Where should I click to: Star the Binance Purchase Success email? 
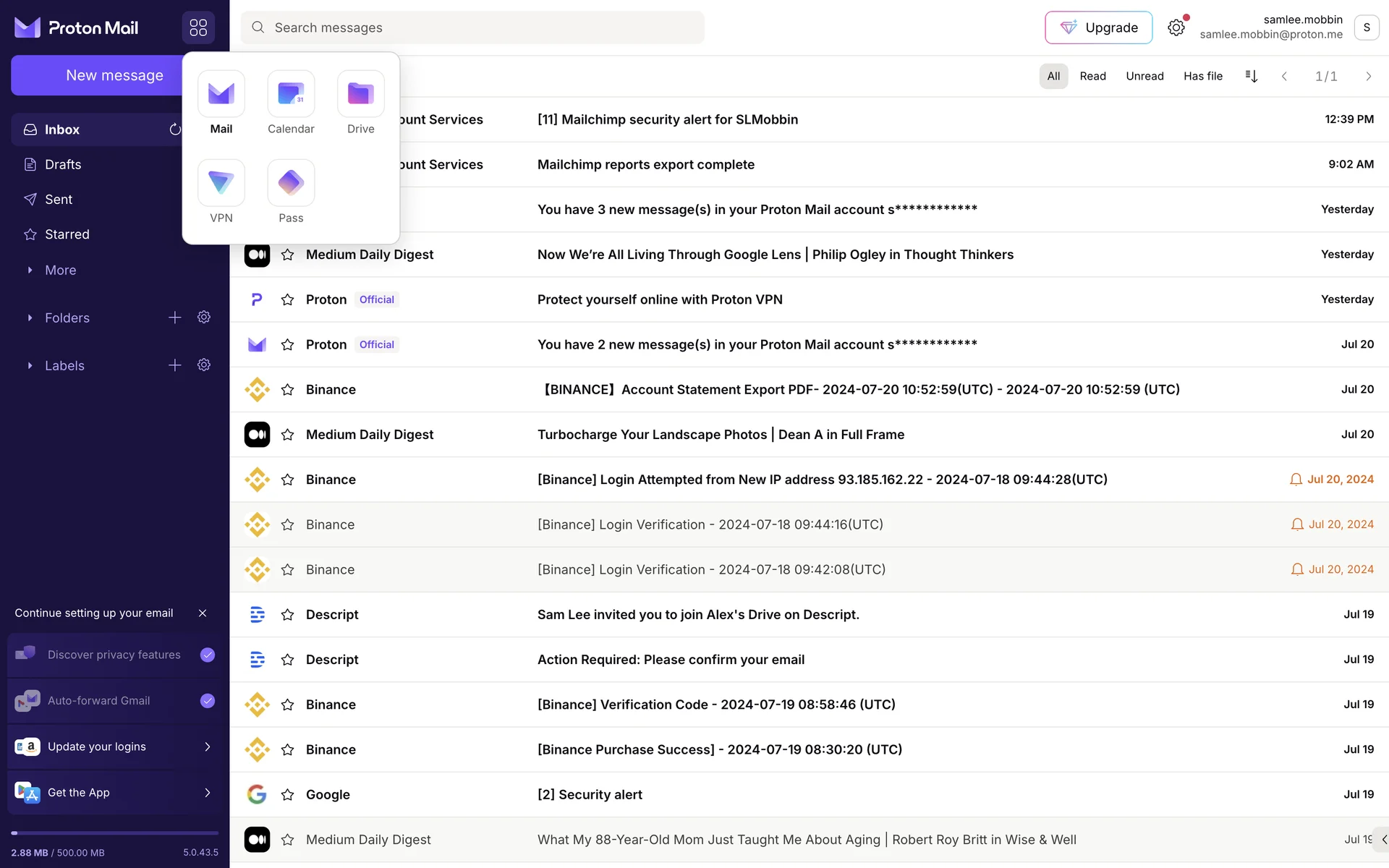click(287, 749)
